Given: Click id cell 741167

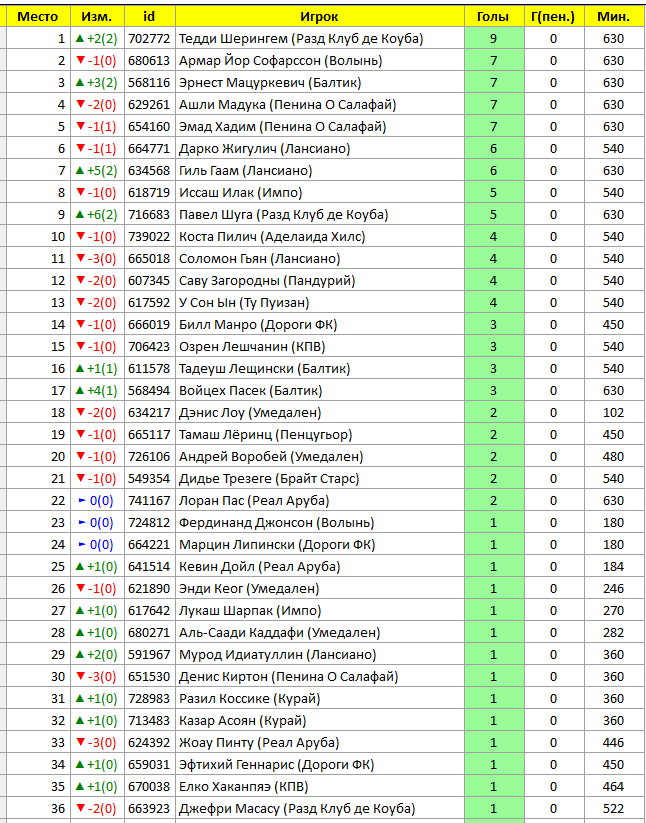Looking at the screenshot, I should pos(150,501).
